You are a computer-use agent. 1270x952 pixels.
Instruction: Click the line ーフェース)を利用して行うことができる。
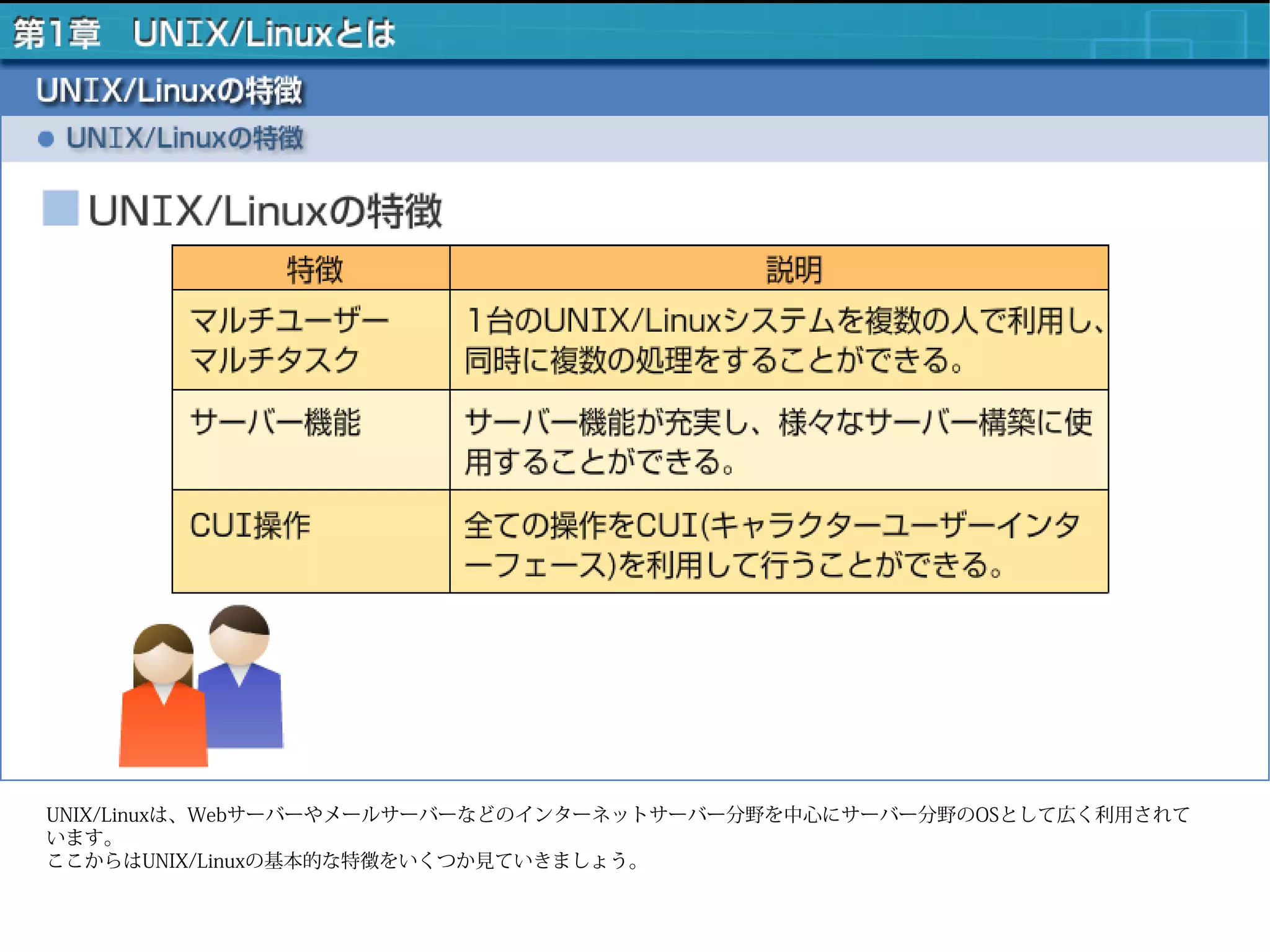coord(733,565)
